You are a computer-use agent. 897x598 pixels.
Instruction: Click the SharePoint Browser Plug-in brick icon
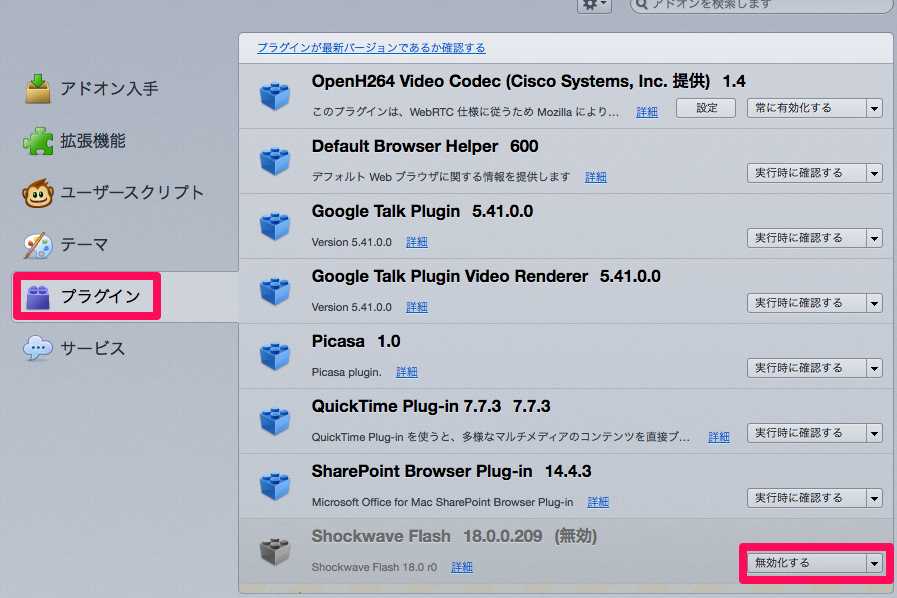pos(275,486)
